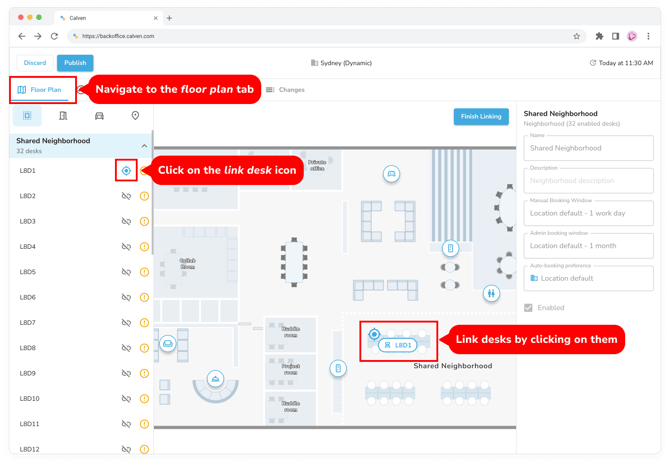Viewport: 670px width, 465px height.
Task: Click the restroom marker on floor plan
Action: pos(490,294)
